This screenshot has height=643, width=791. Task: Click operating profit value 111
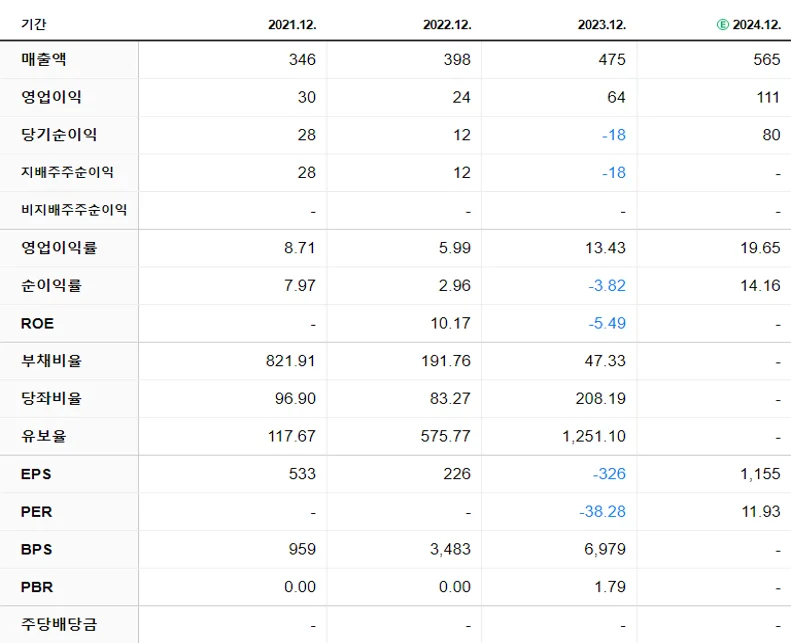pos(768,97)
